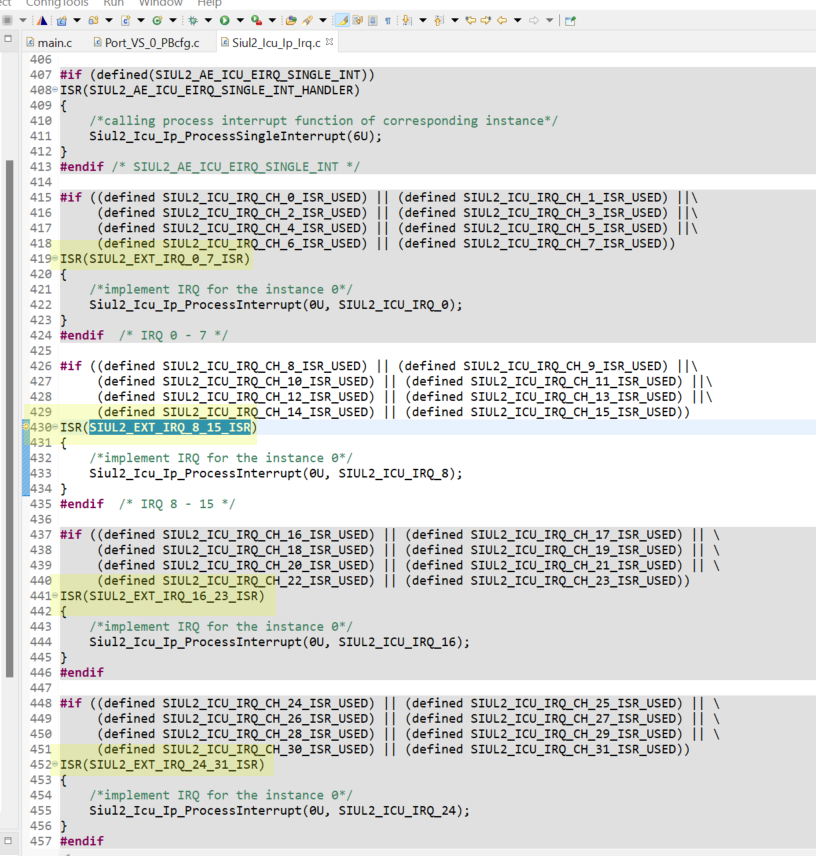Viewport: 816px width, 856px height.
Task: Open the Search dropdown arrow
Action: tap(323, 21)
